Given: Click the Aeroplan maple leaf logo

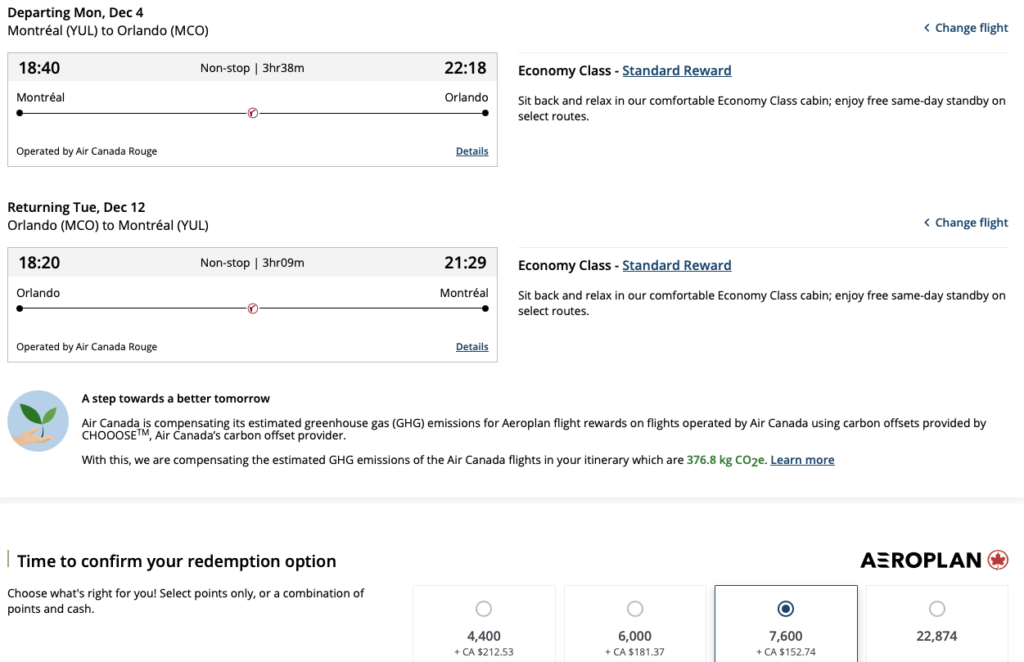Looking at the screenshot, I should click(997, 560).
